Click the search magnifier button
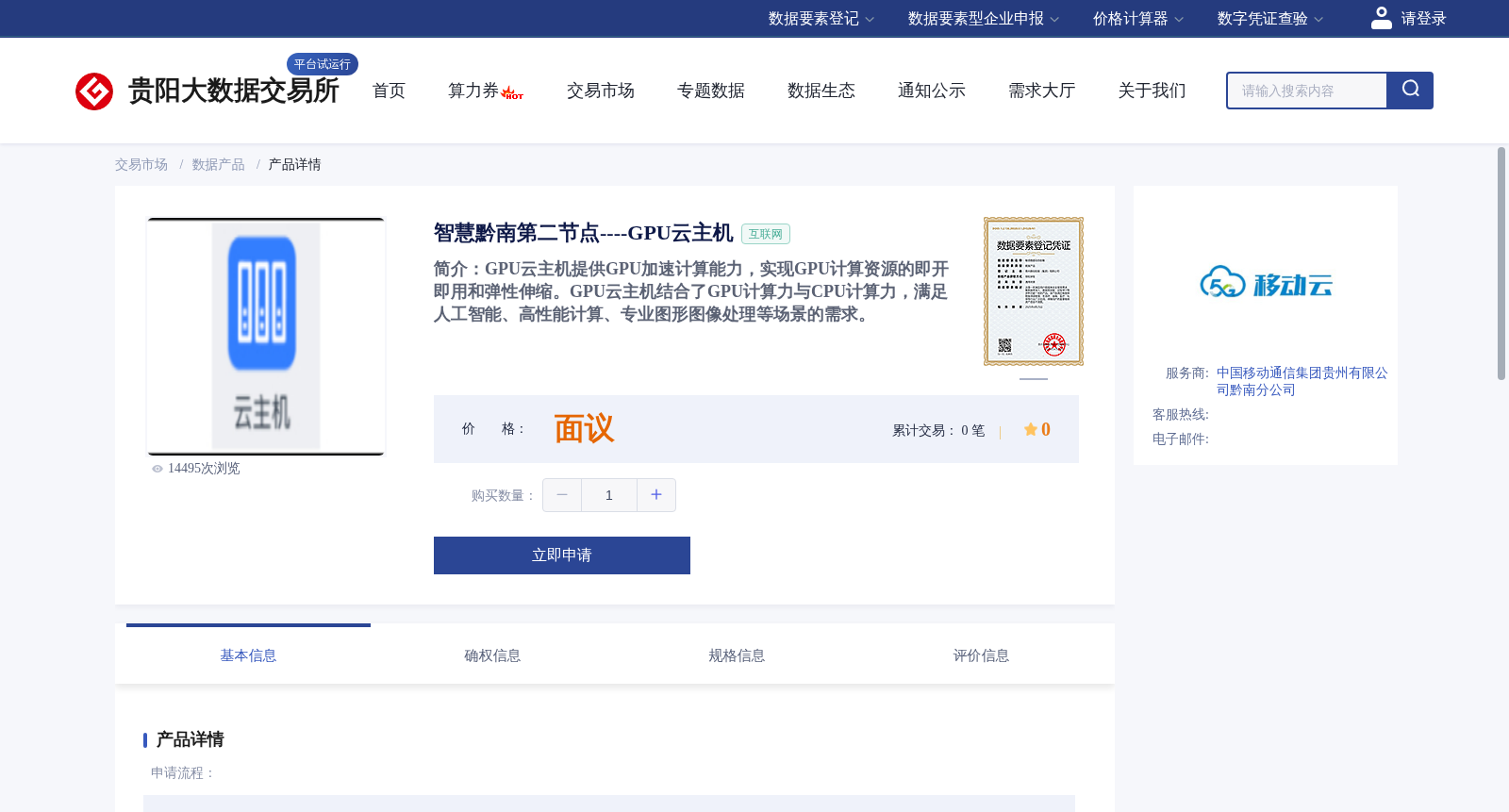This screenshot has height=812, width=1509. [1410, 91]
